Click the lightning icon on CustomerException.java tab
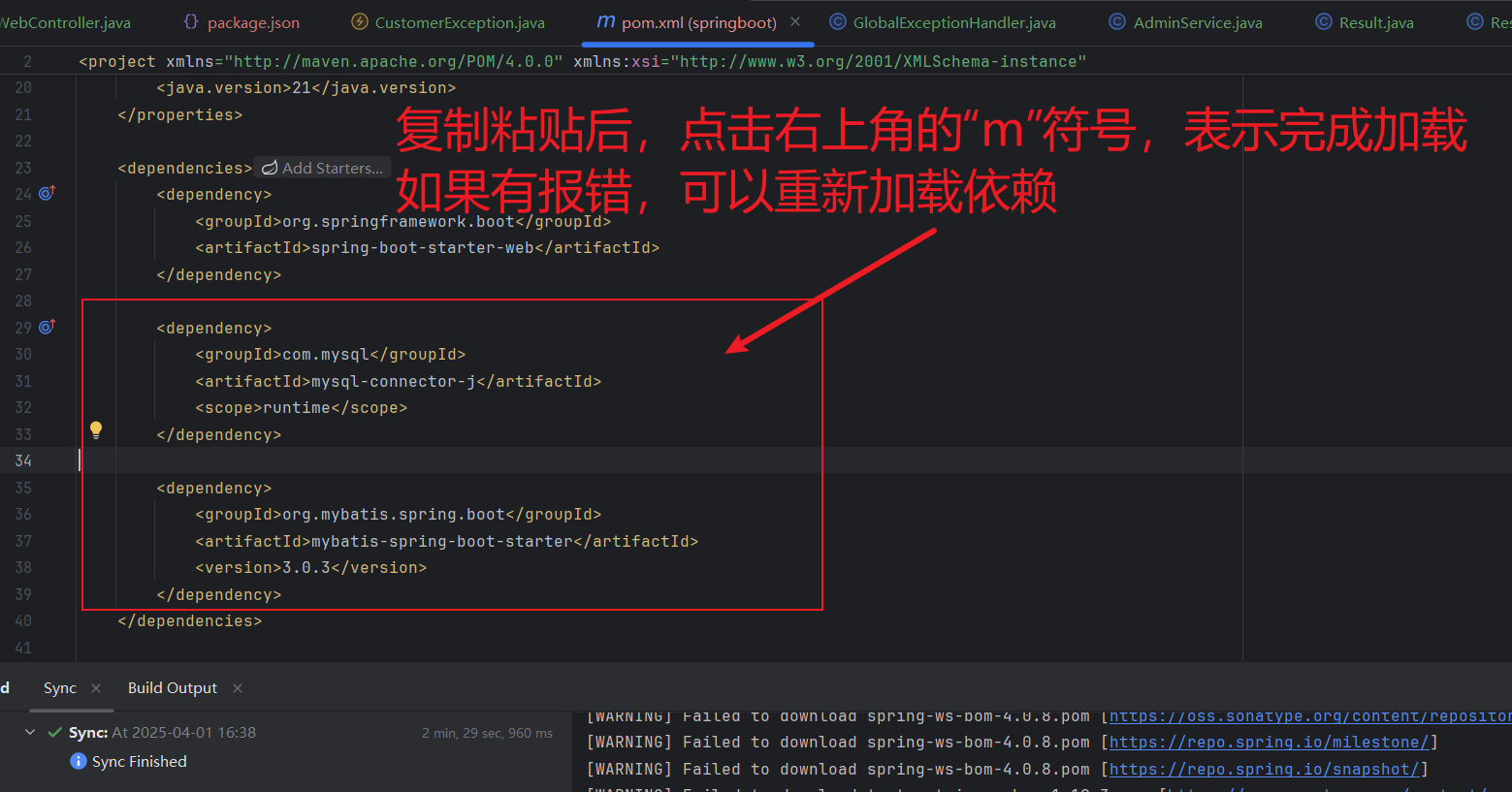1512x792 pixels. 359,21
